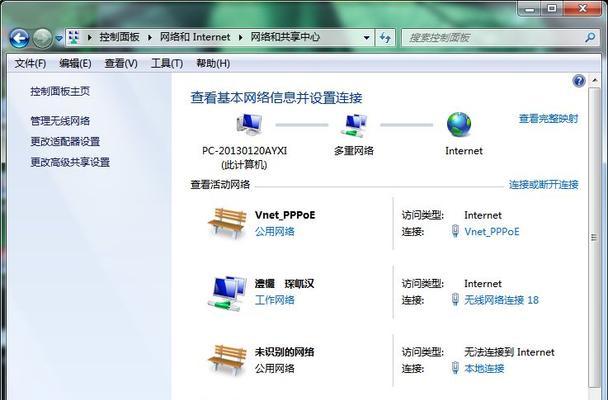
Task: Open the 帮助(H) menu
Action: (x=213, y=63)
